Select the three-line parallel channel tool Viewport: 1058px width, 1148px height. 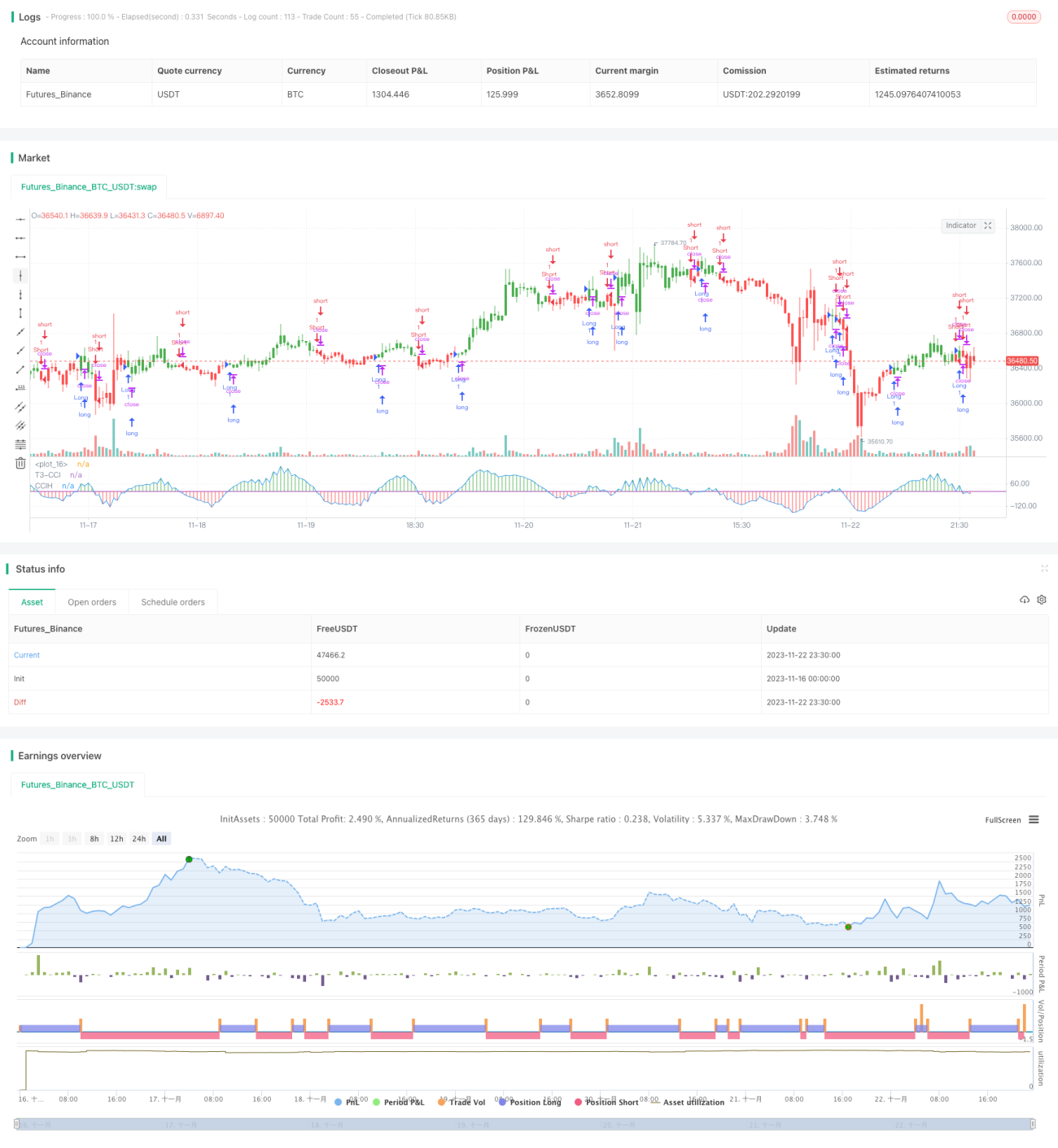[20, 426]
